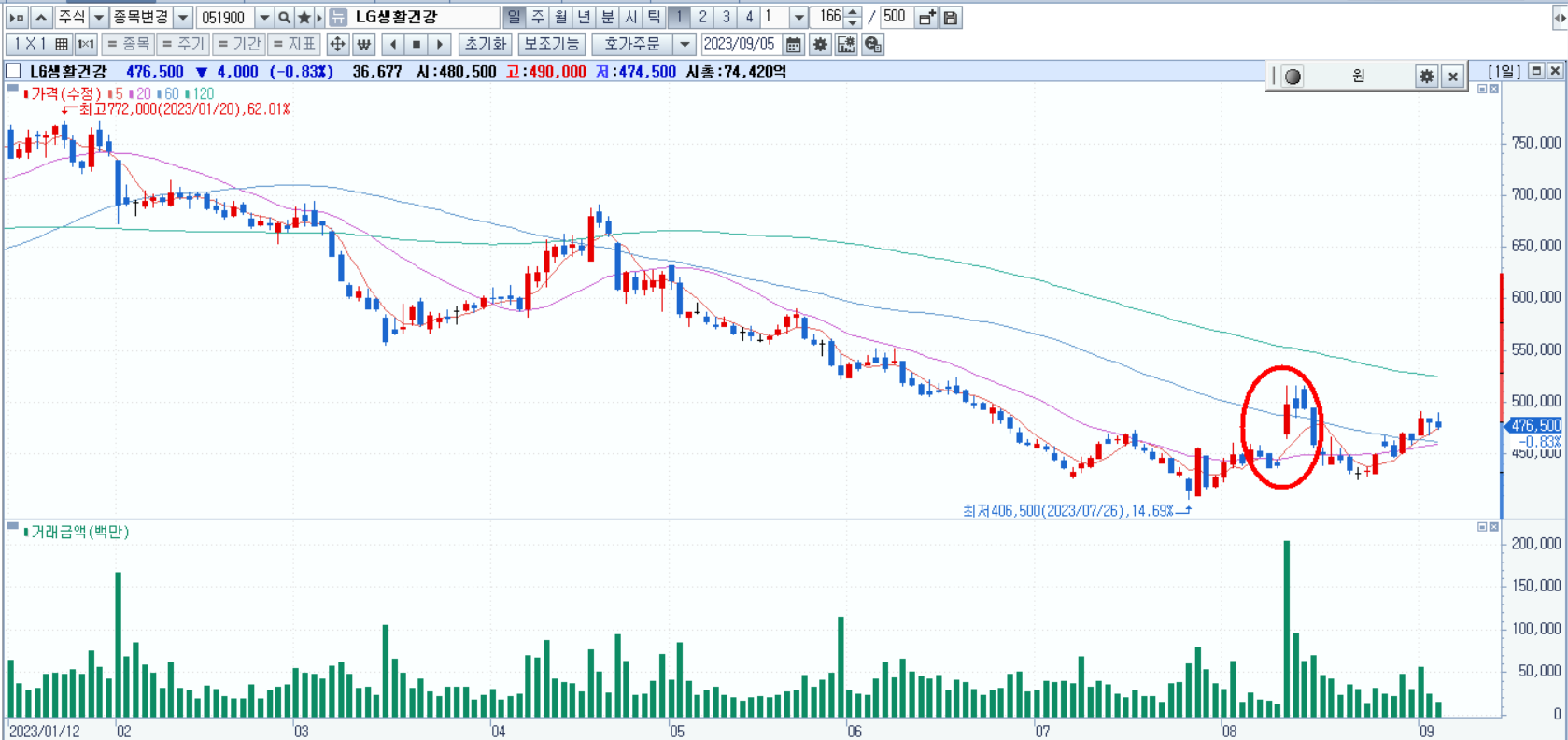Toggle the left panel expand icon

(x=17, y=17)
